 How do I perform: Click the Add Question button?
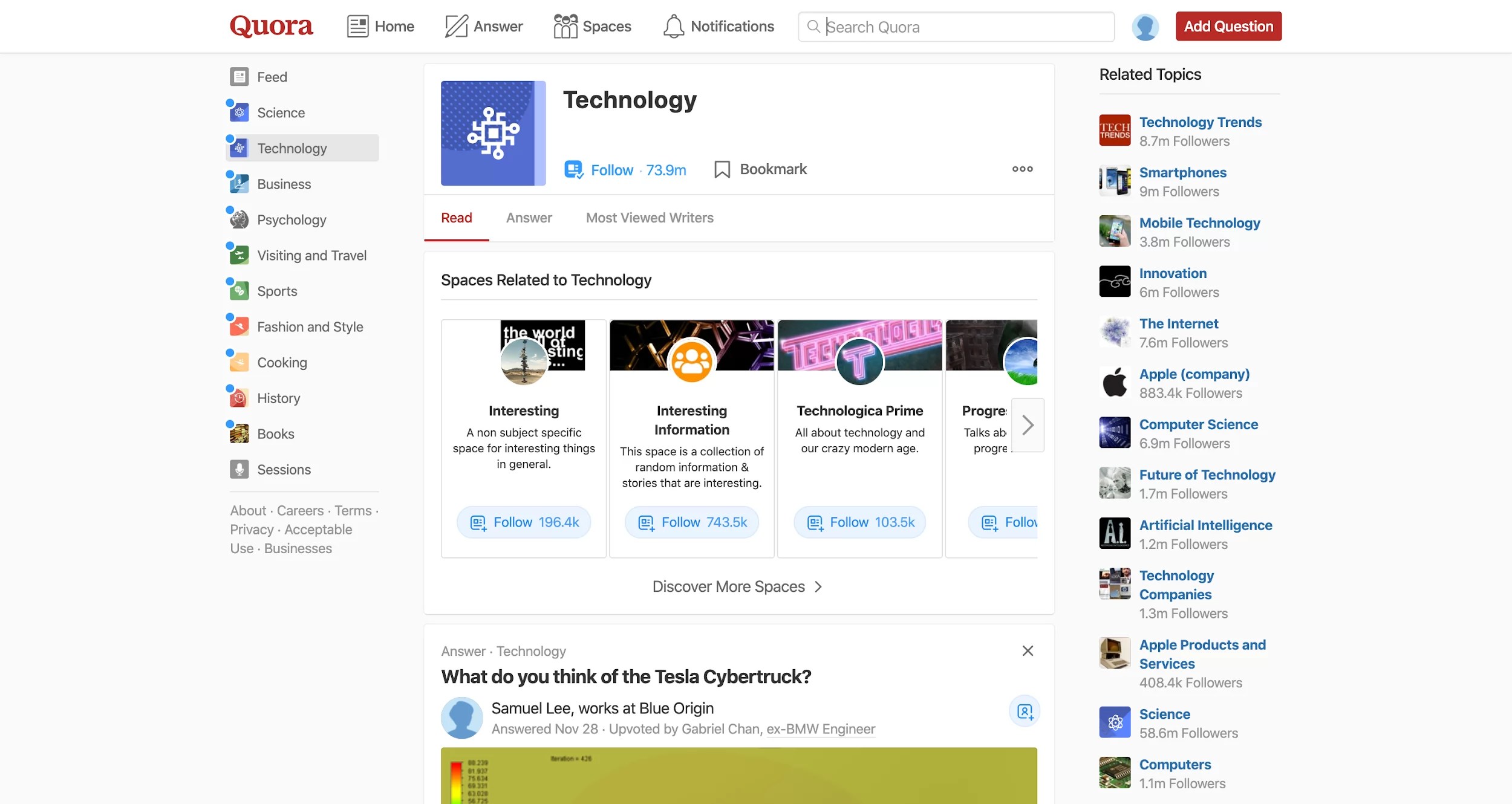pos(1228,26)
